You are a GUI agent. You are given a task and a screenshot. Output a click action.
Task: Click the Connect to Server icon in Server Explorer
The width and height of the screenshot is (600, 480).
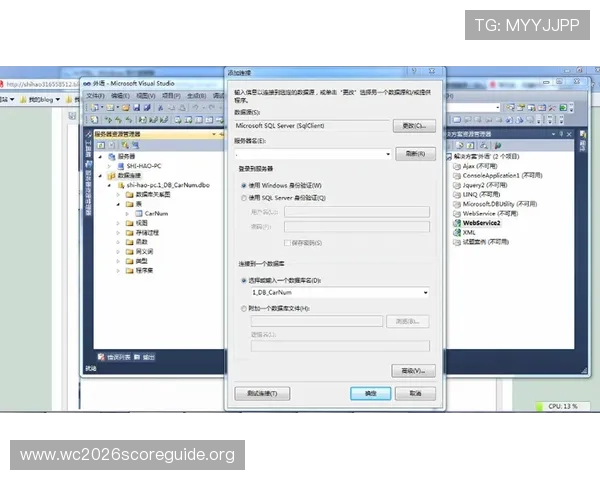pos(135,145)
